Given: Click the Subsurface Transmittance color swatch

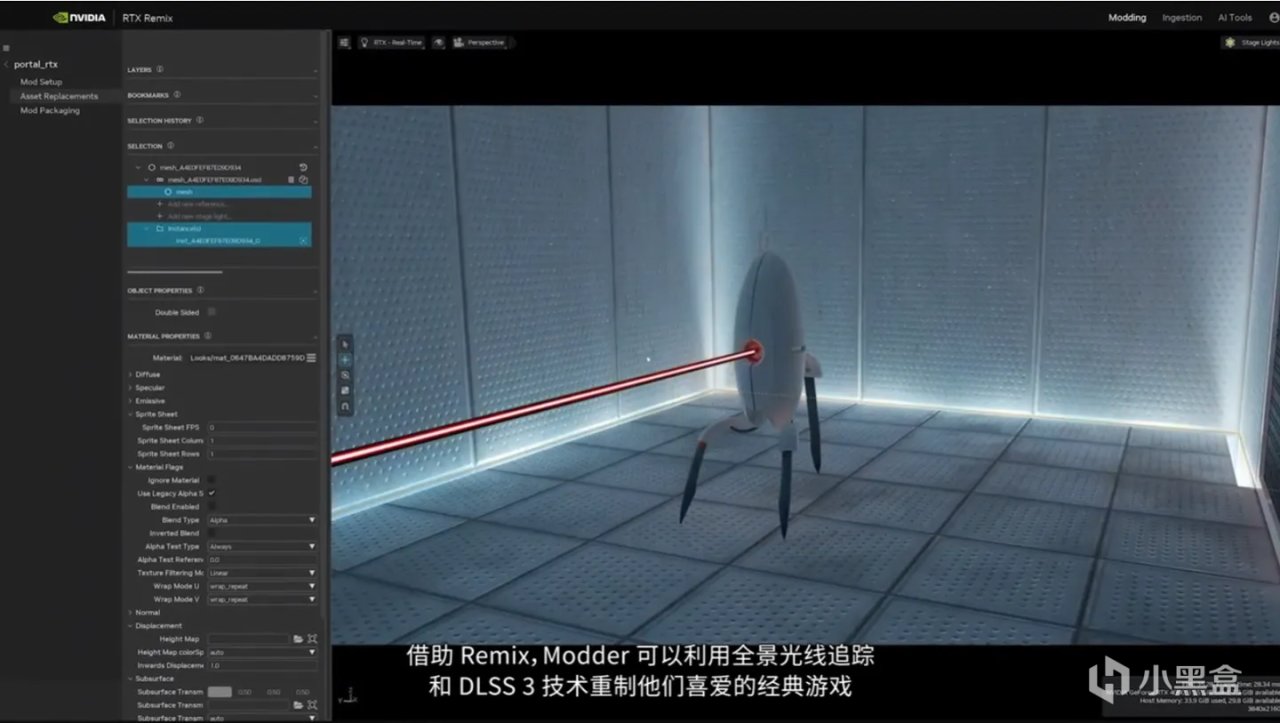Looking at the screenshot, I should (219, 692).
